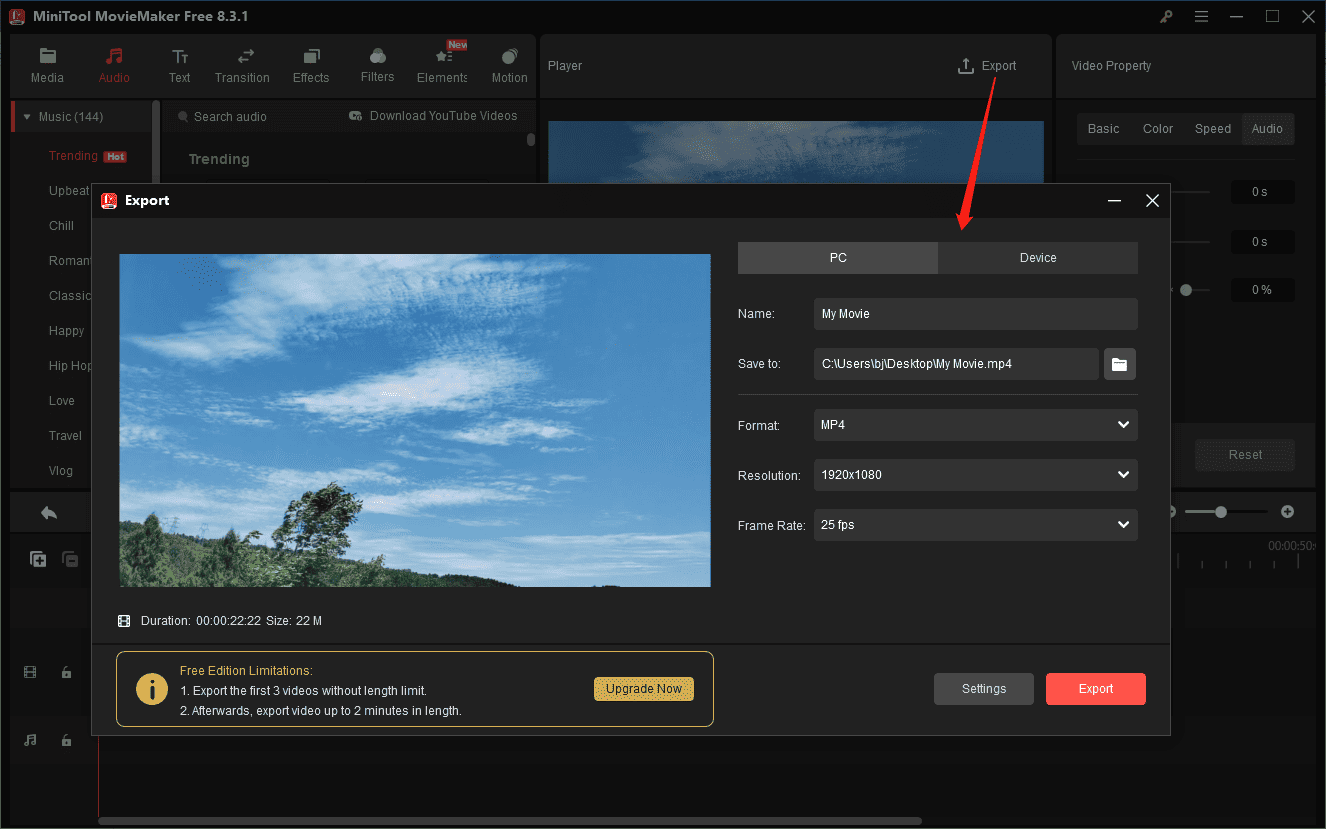1326x829 pixels.
Task: Select the Speed tab
Action: pyautogui.click(x=1212, y=128)
